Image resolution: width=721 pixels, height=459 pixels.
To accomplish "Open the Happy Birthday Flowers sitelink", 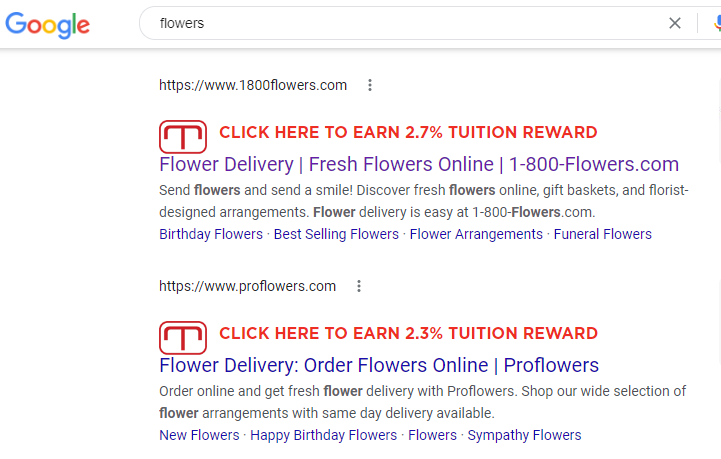I will pyautogui.click(x=323, y=435).
